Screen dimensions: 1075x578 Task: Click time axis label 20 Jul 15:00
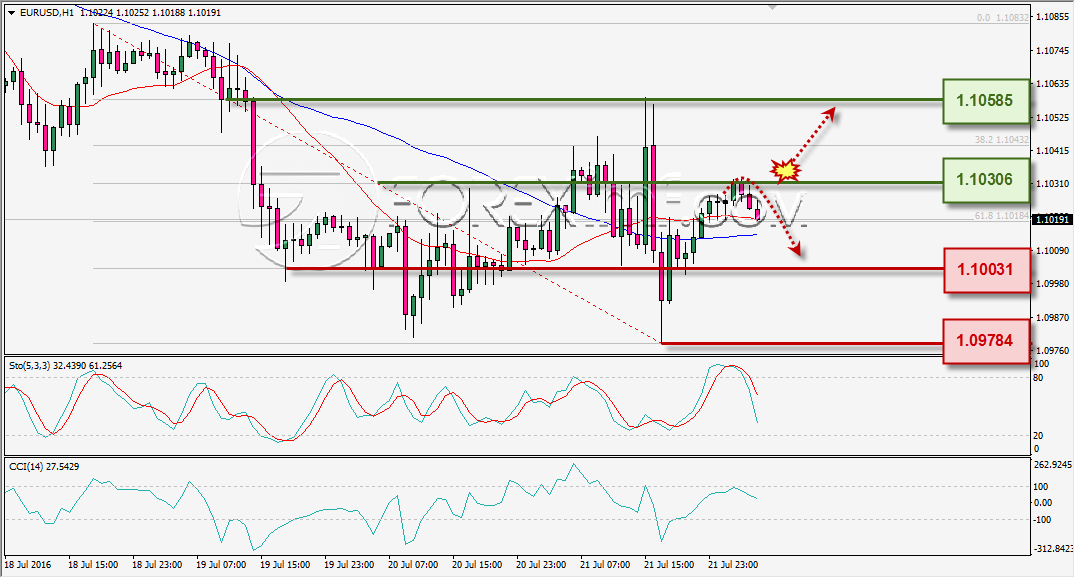point(477,565)
